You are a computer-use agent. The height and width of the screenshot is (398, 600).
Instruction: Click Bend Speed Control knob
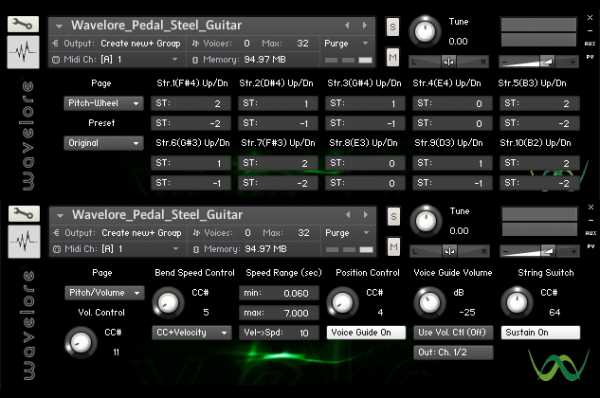tap(168, 303)
